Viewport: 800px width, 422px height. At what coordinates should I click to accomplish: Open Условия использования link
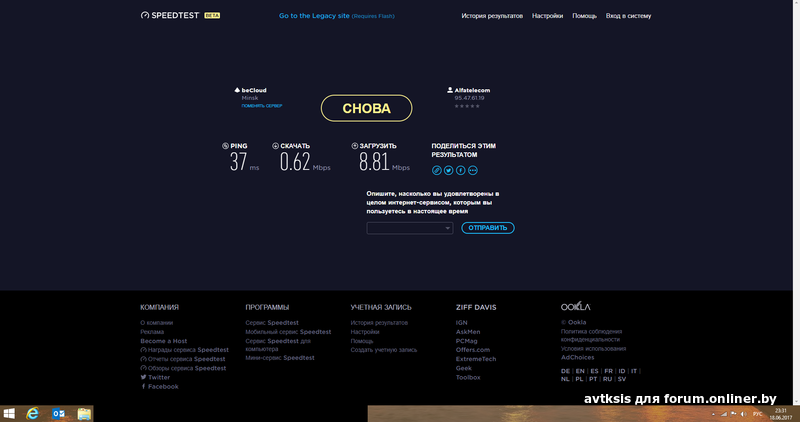click(593, 349)
